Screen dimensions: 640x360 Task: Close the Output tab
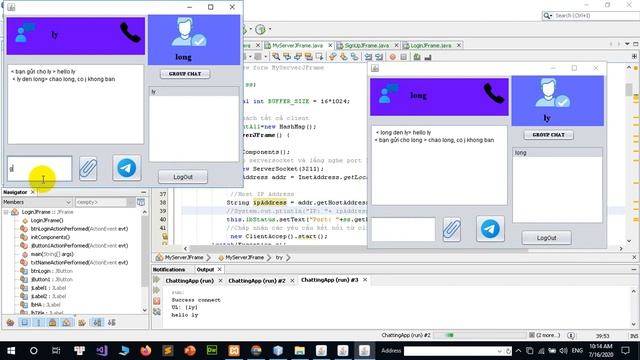click(220, 269)
